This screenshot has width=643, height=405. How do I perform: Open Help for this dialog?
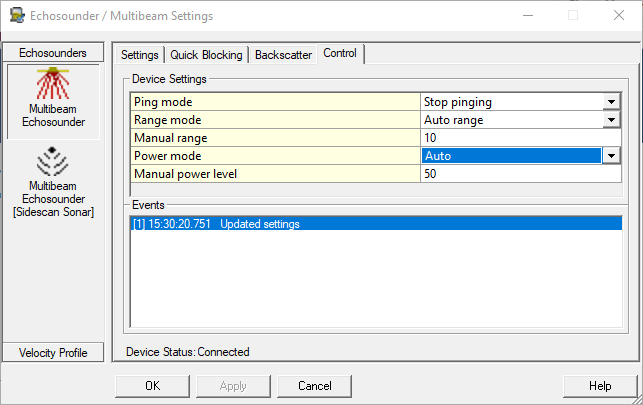(x=600, y=385)
